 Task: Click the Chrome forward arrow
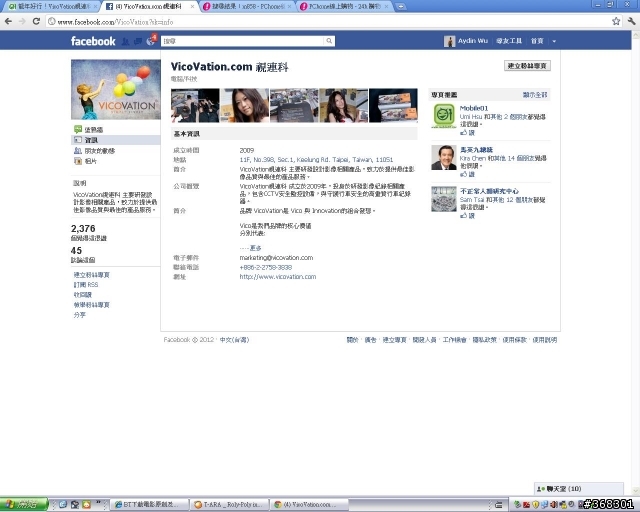22,21
